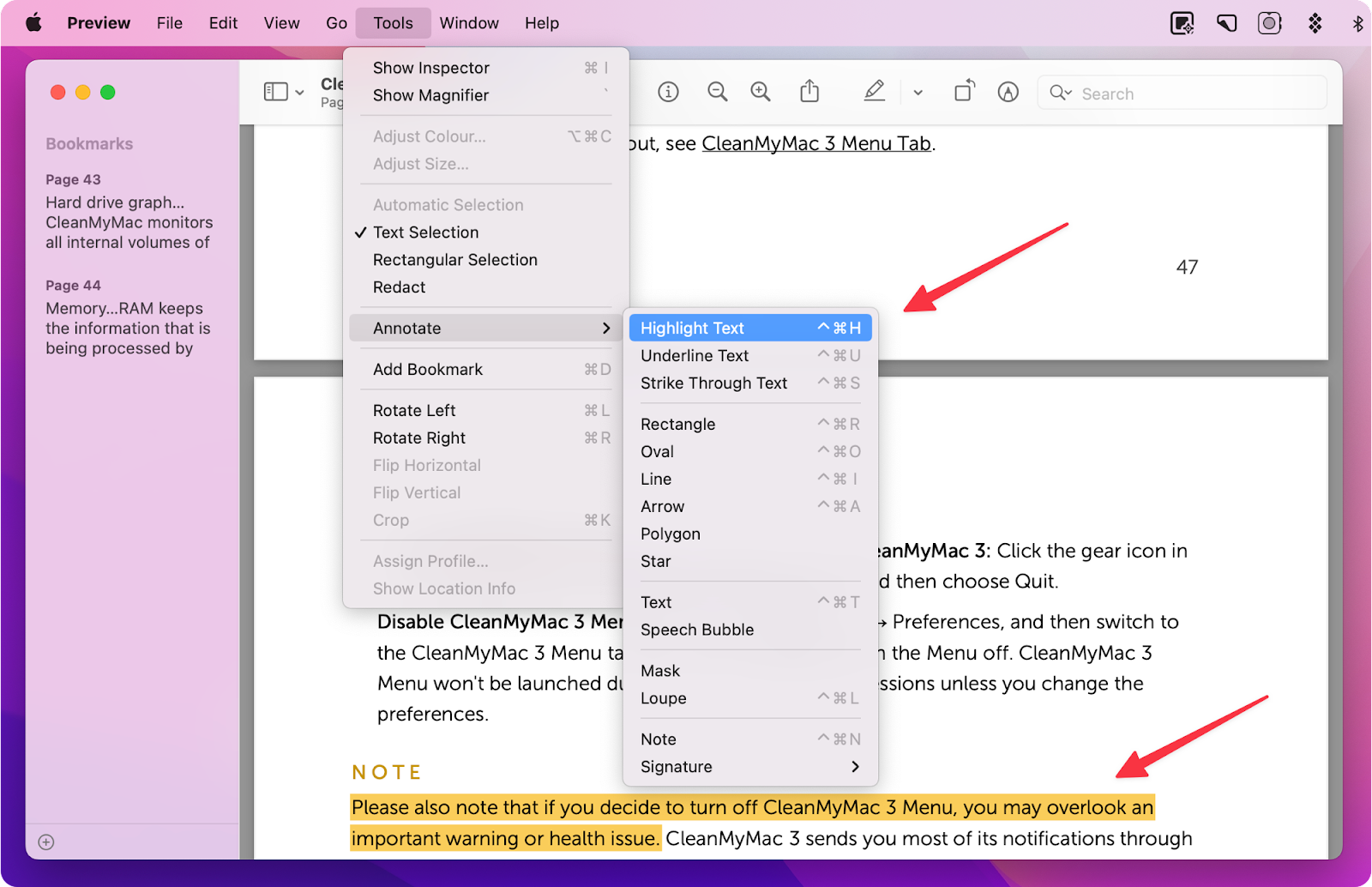Close the Tools menu
This screenshot has width=1372, height=887.
pos(393,23)
